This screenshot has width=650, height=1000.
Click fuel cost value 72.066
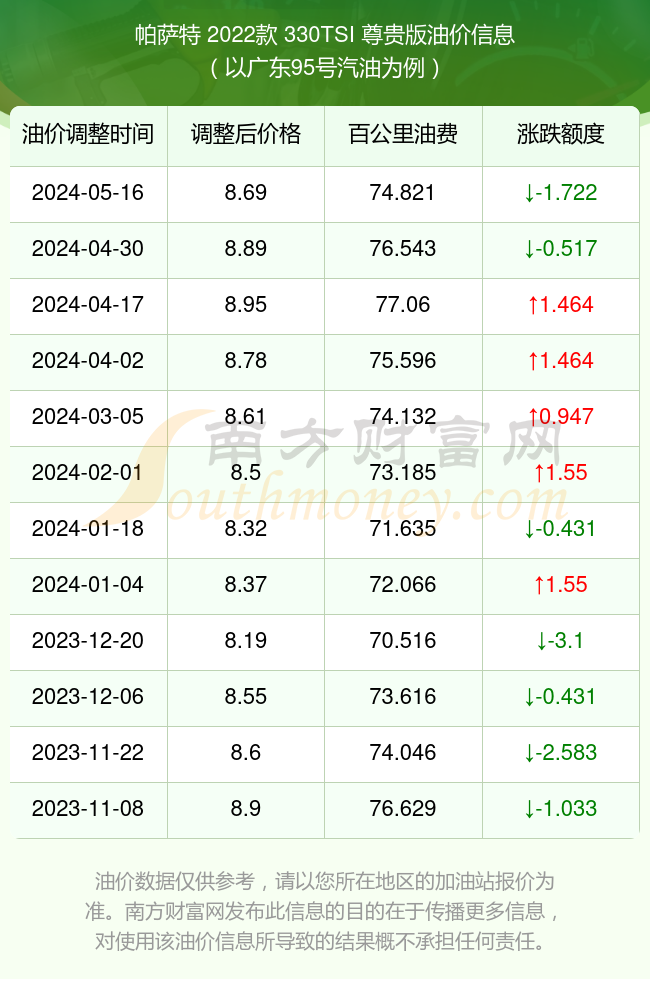click(403, 585)
